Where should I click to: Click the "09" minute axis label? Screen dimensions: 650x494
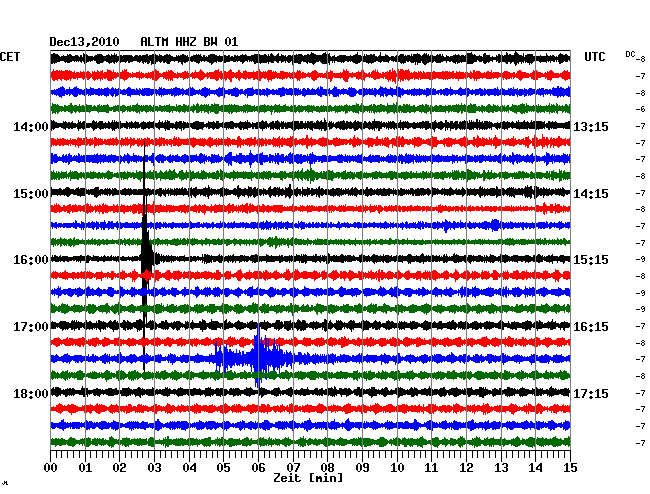point(362,467)
